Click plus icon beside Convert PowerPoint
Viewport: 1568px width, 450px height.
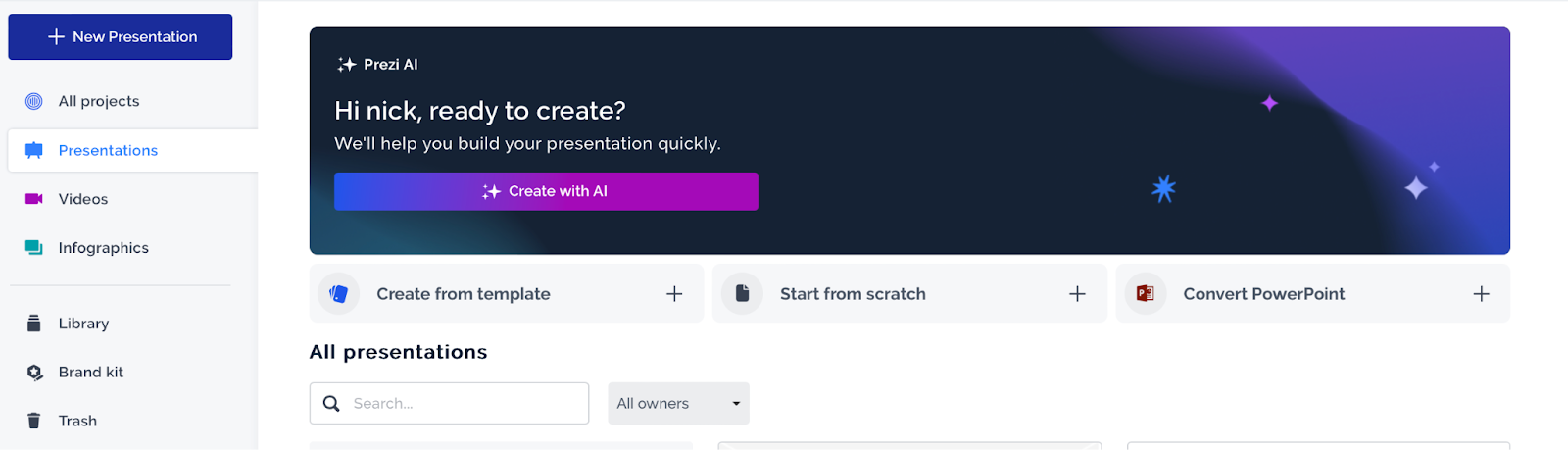[1481, 294]
